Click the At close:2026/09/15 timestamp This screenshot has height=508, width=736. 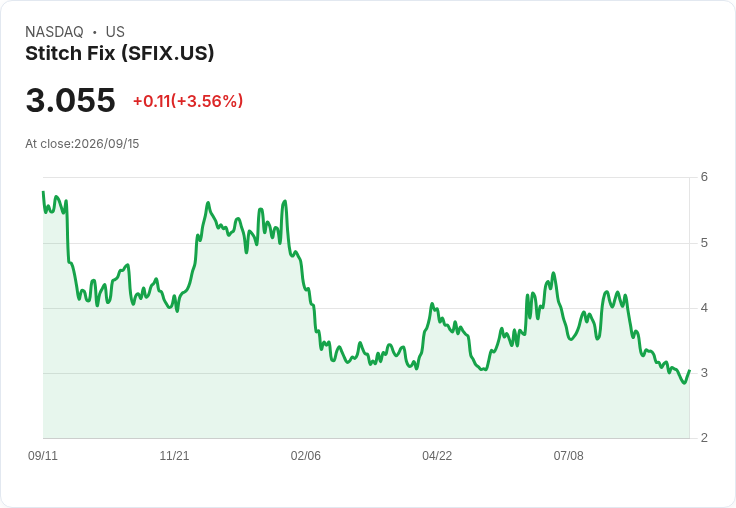pyautogui.click(x=82, y=144)
